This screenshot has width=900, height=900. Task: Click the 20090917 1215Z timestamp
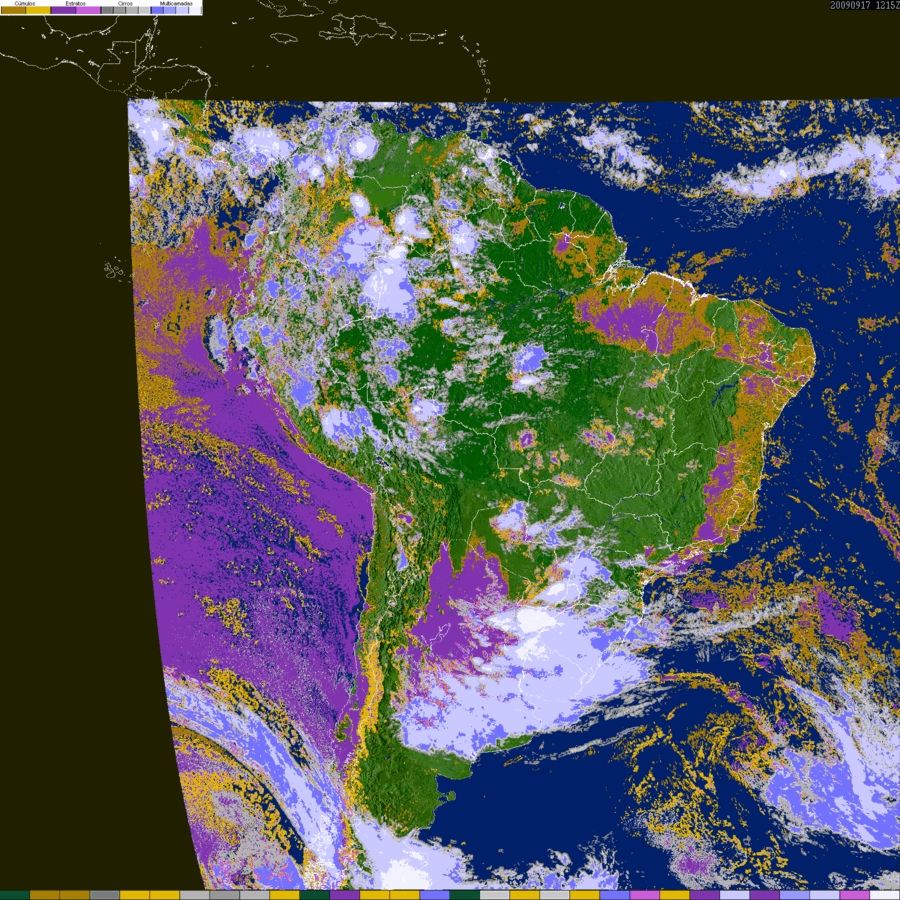(864, 5)
